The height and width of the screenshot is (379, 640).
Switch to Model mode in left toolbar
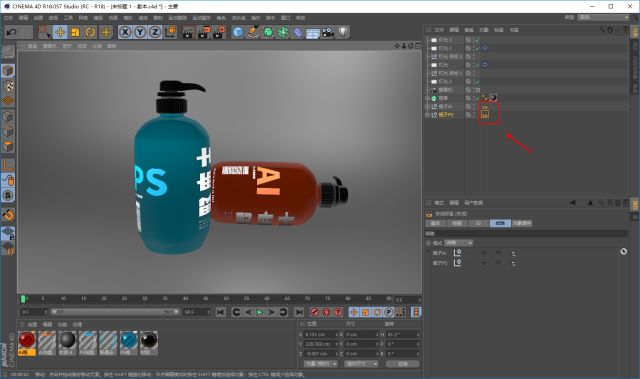[x=8, y=71]
